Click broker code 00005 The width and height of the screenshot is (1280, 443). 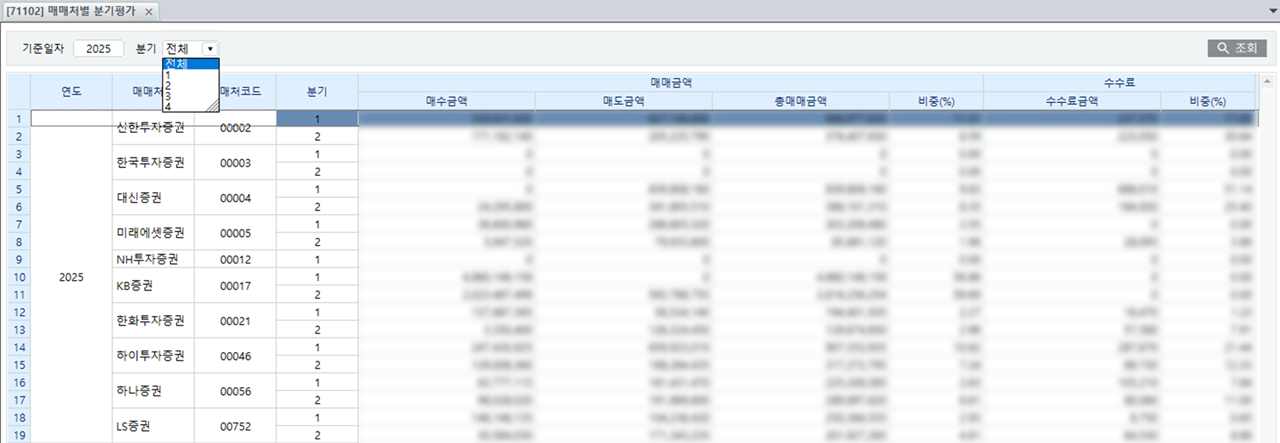pos(236,233)
